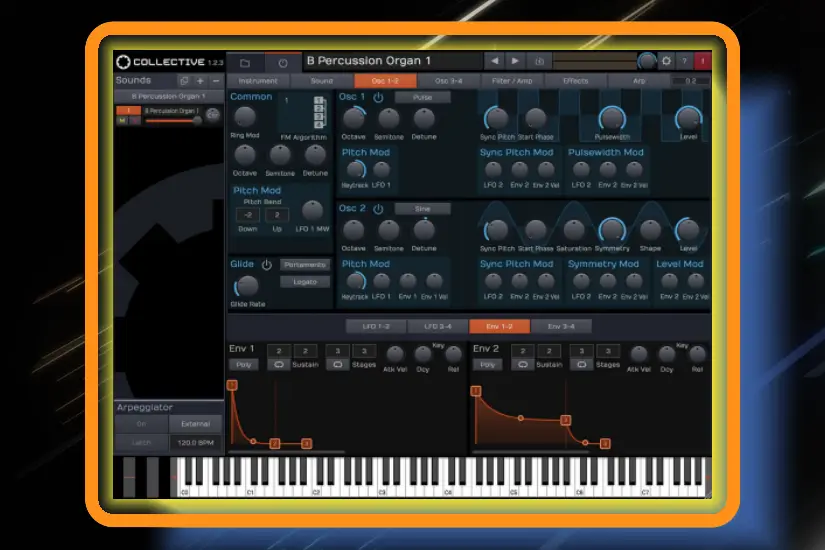Click the Env 1 sustain loop icon
Viewport: 825px width, 550px height.
(x=280, y=365)
